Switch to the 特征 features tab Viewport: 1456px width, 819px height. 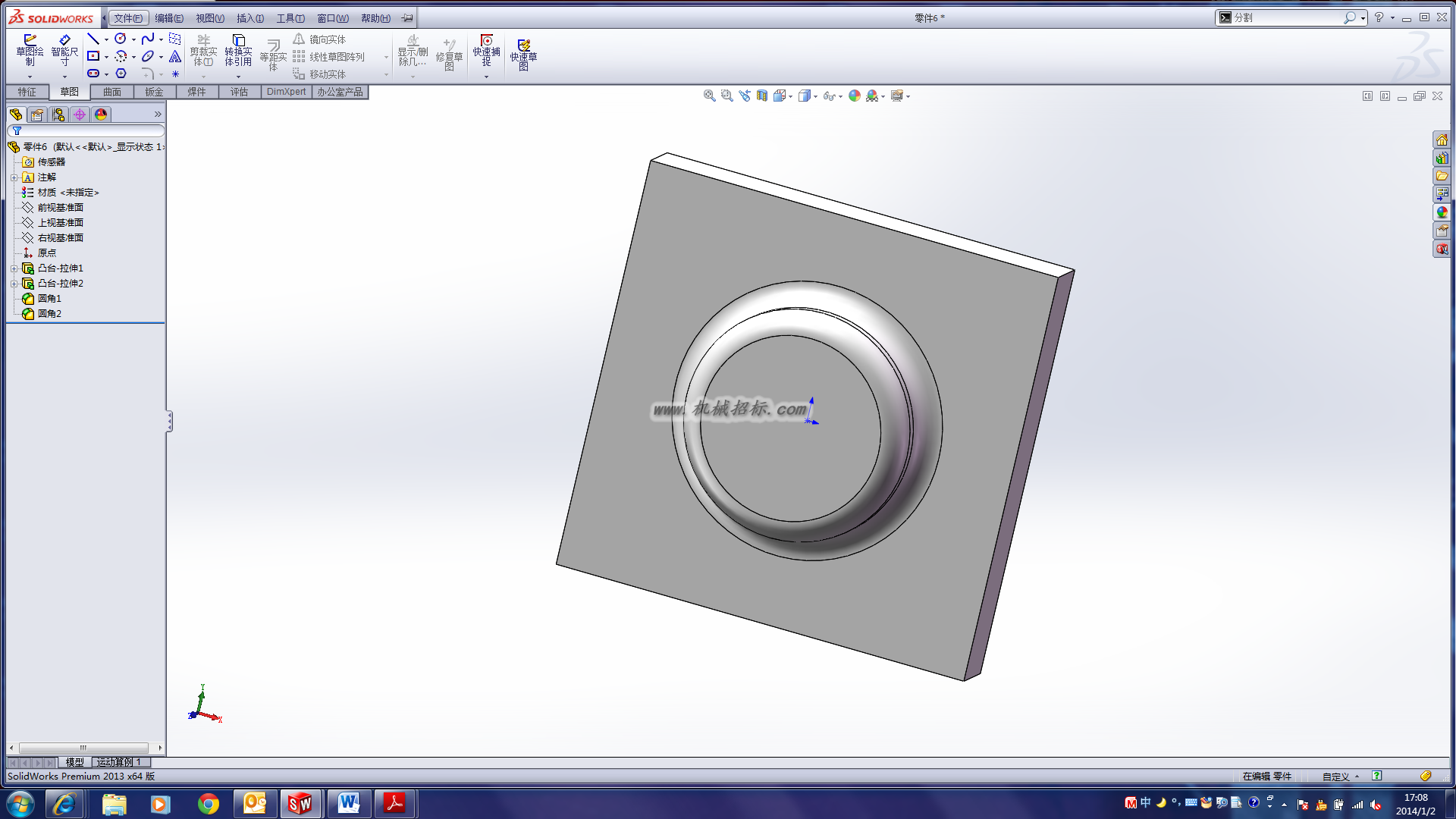[x=27, y=92]
